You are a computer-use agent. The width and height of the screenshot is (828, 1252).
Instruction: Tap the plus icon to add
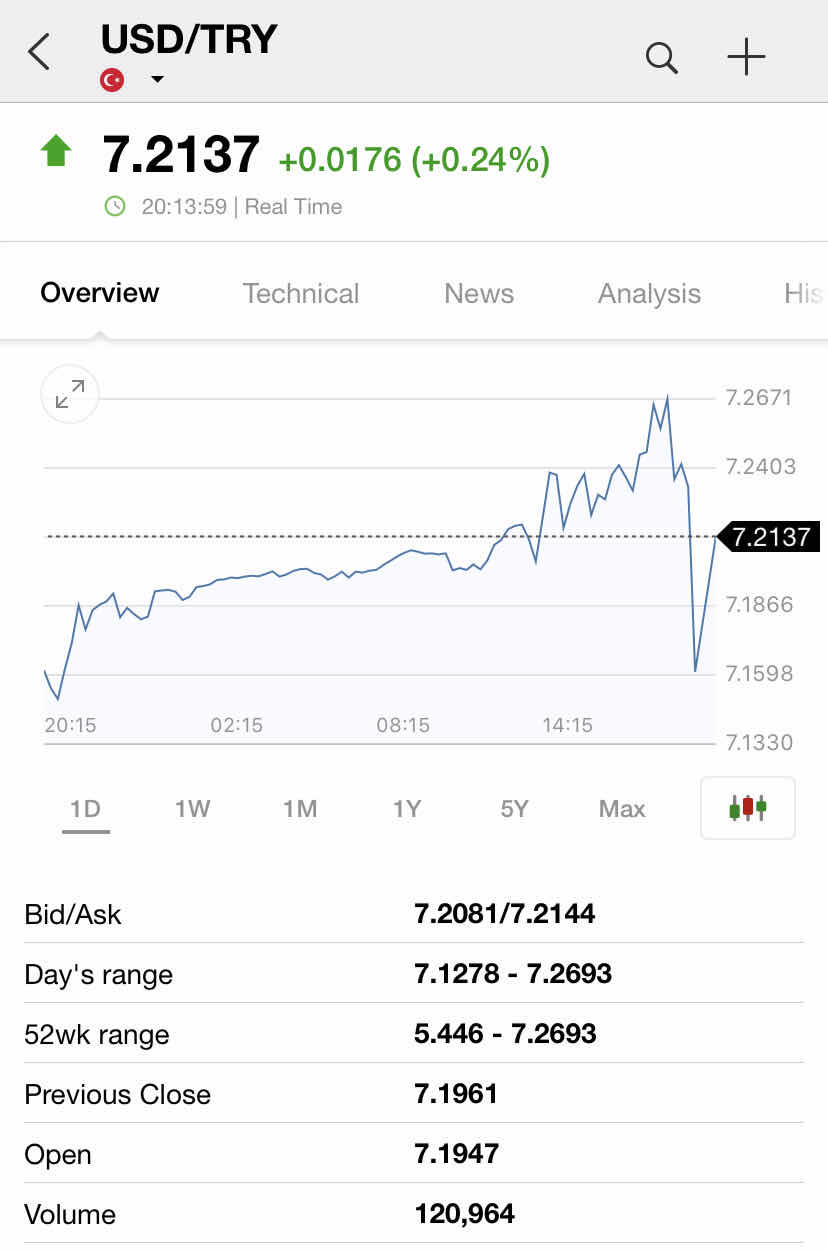[x=746, y=57]
